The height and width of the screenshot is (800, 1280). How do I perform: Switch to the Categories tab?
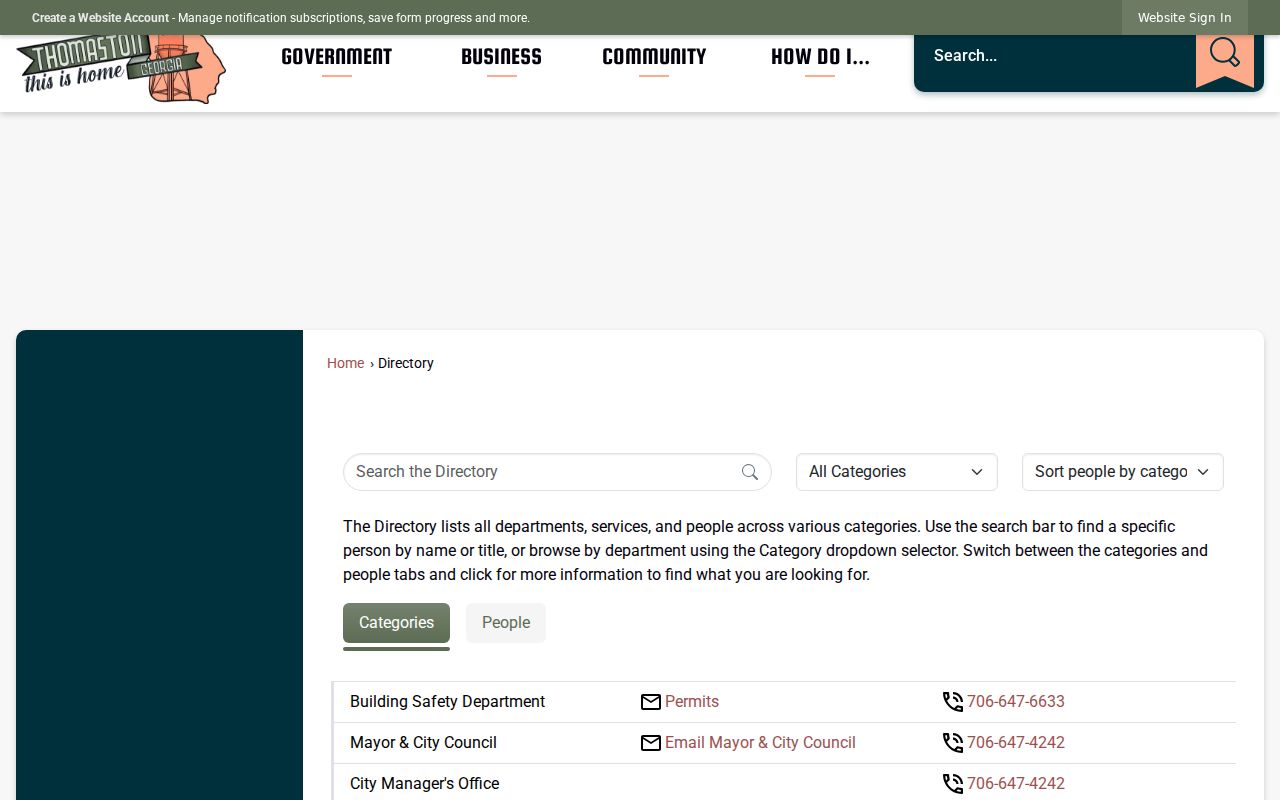click(396, 623)
